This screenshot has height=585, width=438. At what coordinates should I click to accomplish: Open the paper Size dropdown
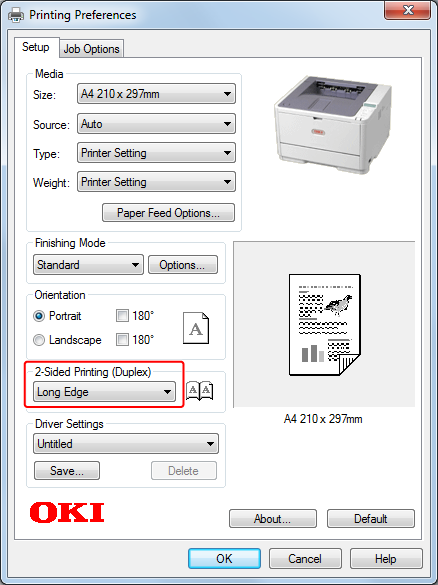click(x=156, y=94)
